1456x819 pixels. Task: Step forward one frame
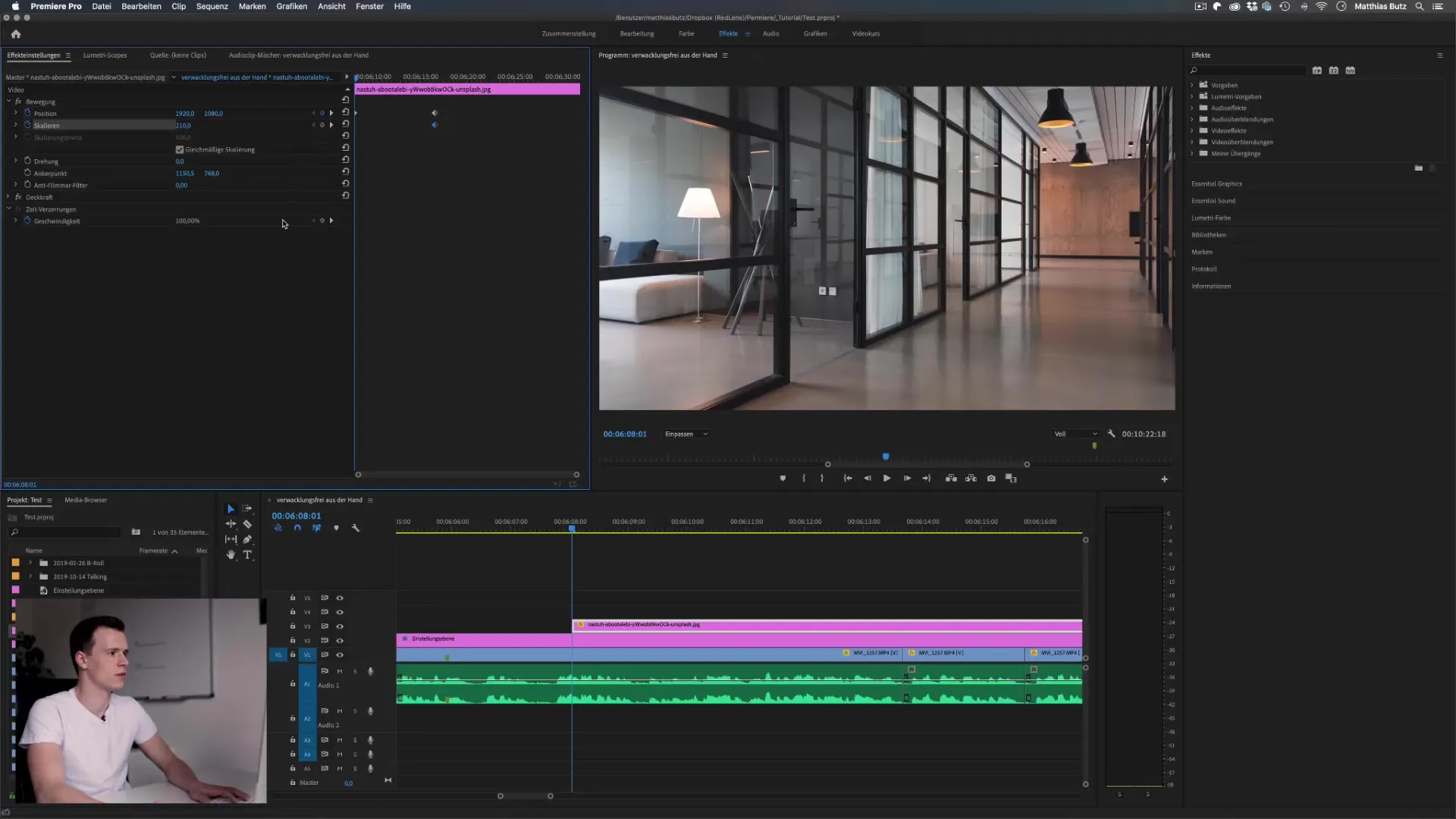coord(907,479)
